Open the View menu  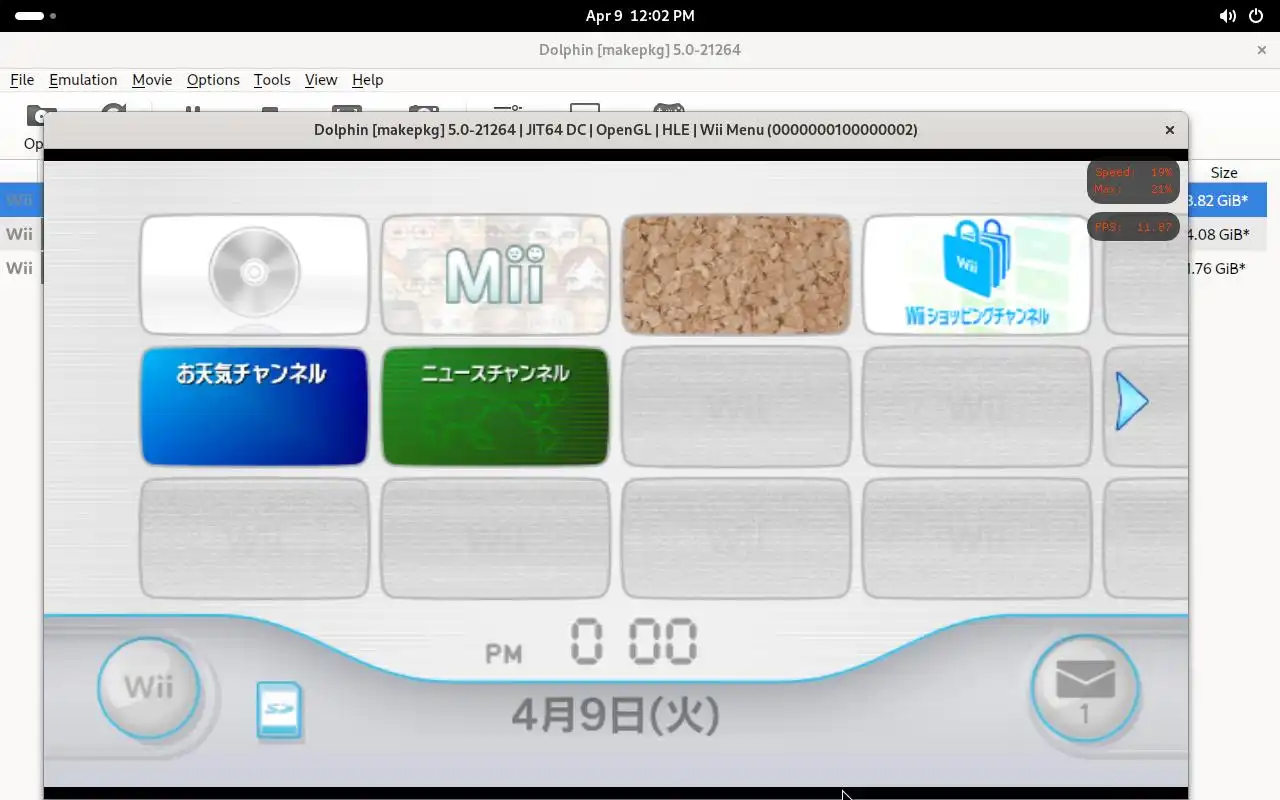[x=321, y=80]
